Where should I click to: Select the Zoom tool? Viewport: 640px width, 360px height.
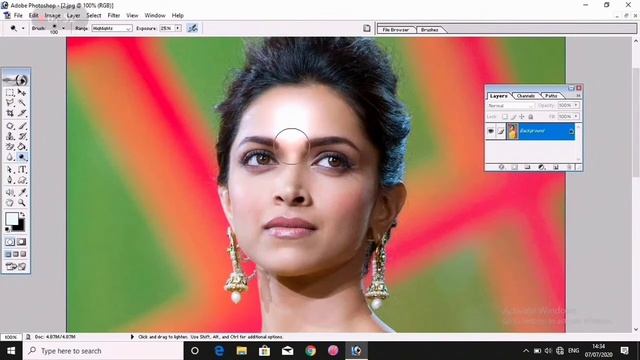click(22, 202)
